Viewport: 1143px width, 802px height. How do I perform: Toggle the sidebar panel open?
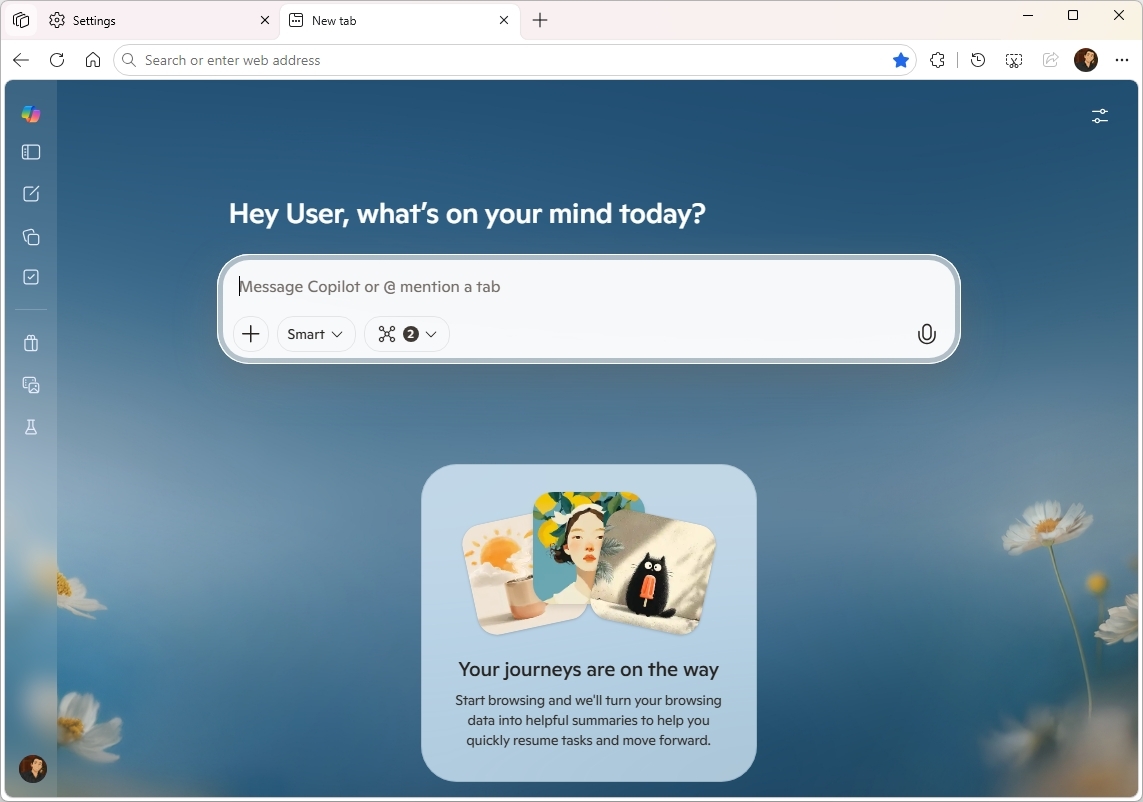(x=30, y=152)
